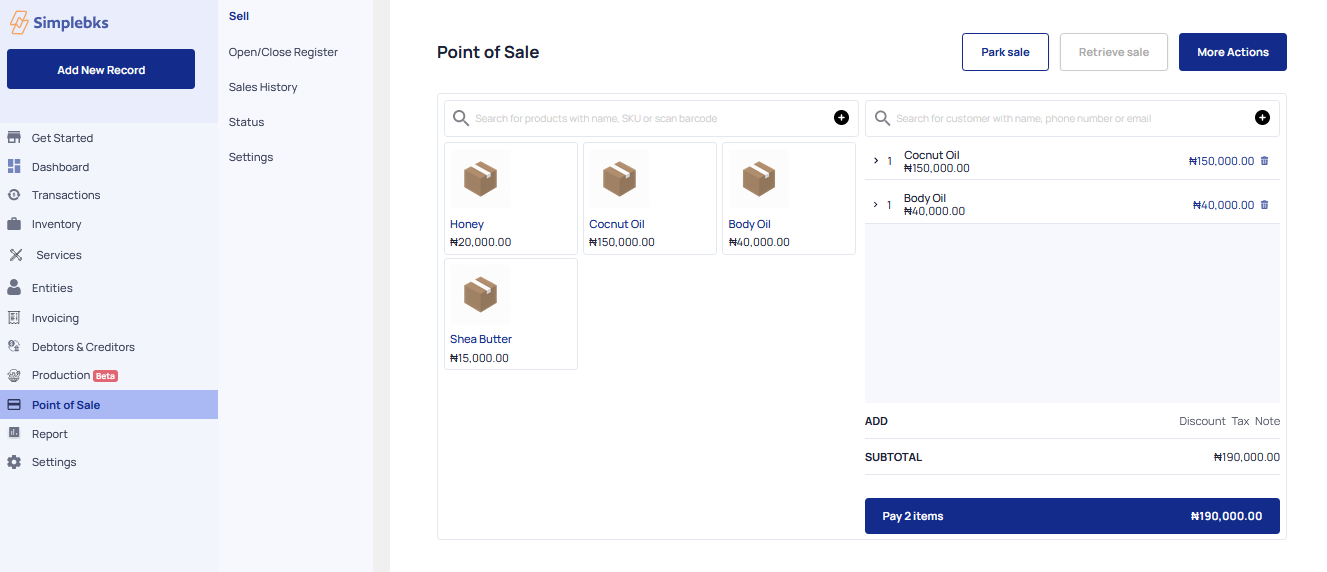Click plus icon beside product search

841,118
